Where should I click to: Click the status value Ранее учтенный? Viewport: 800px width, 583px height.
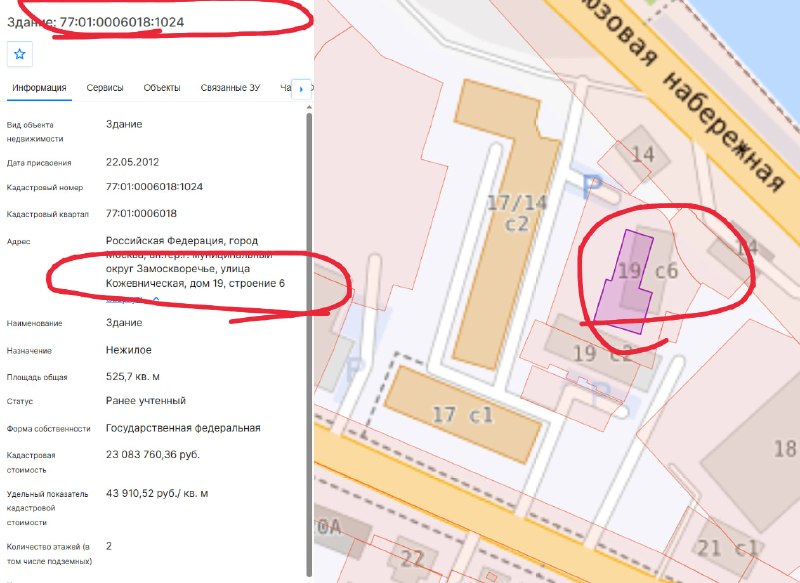[146, 401]
